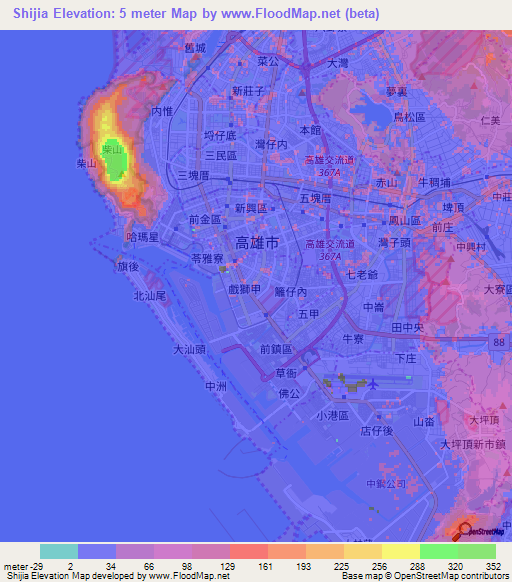Click the 中洲 label

coord(216,386)
